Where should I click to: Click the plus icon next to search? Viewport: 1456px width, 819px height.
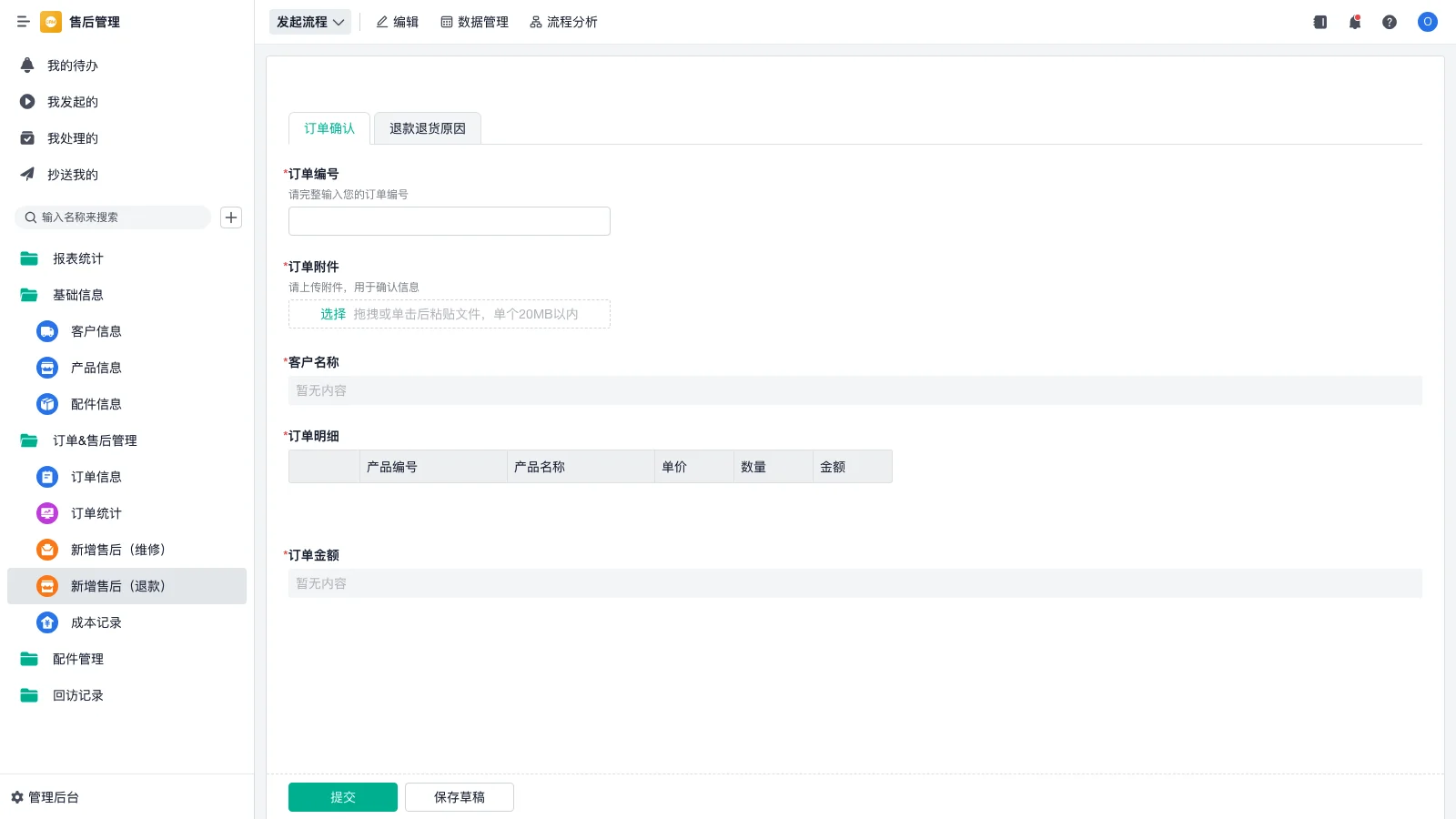(x=231, y=217)
